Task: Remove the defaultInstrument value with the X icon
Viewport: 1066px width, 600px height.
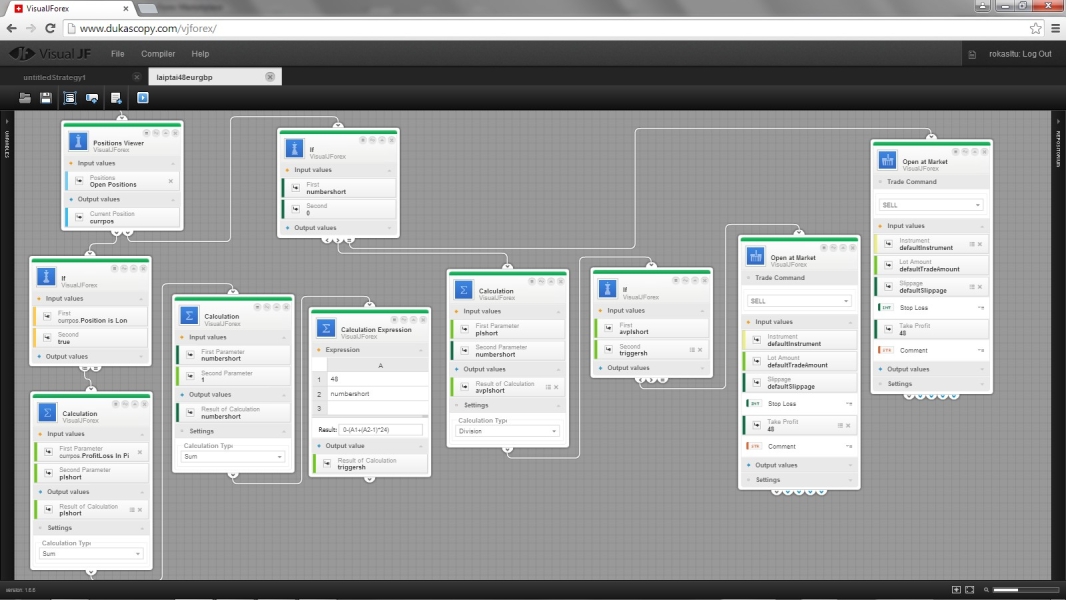Action: (x=980, y=244)
